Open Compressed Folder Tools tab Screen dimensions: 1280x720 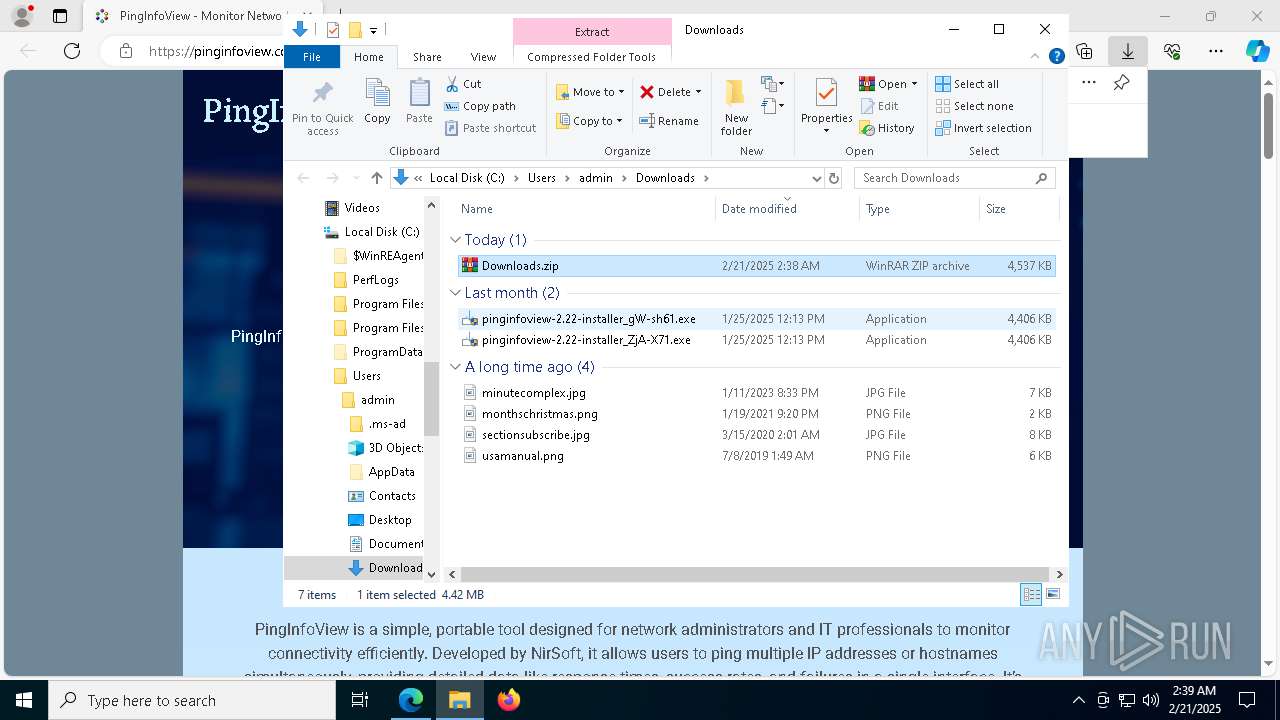click(x=592, y=57)
